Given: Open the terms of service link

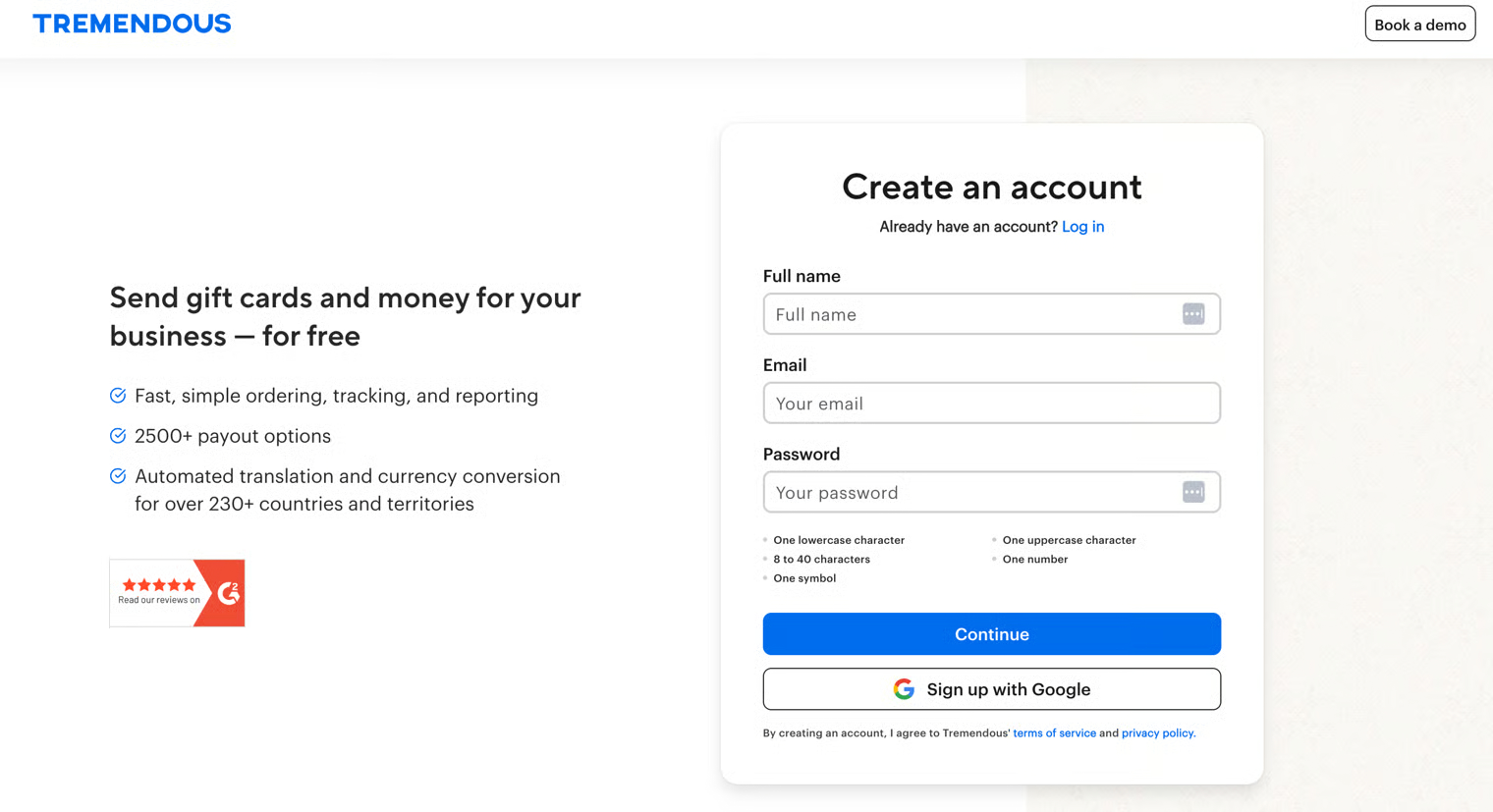Looking at the screenshot, I should point(1054,733).
